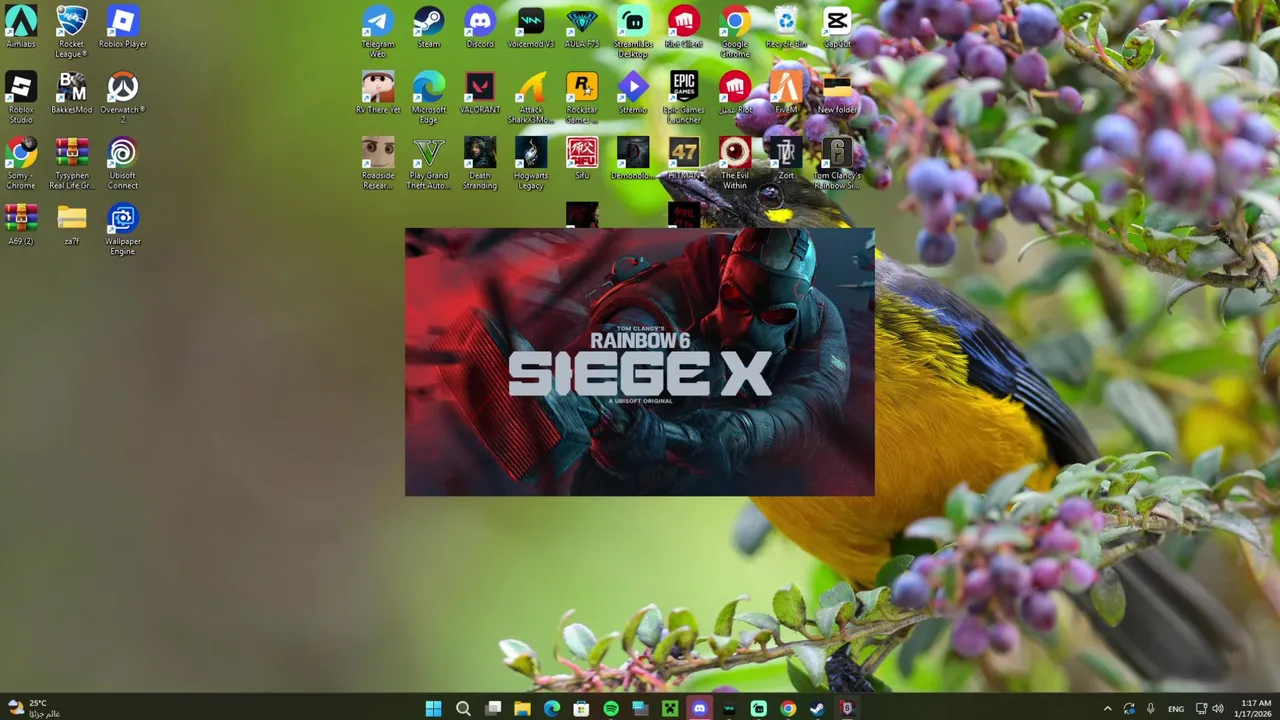Viewport: 1280px width, 720px height.
Task: Click the Wallpaper Engine desktop shortcut
Action: [x=123, y=229]
